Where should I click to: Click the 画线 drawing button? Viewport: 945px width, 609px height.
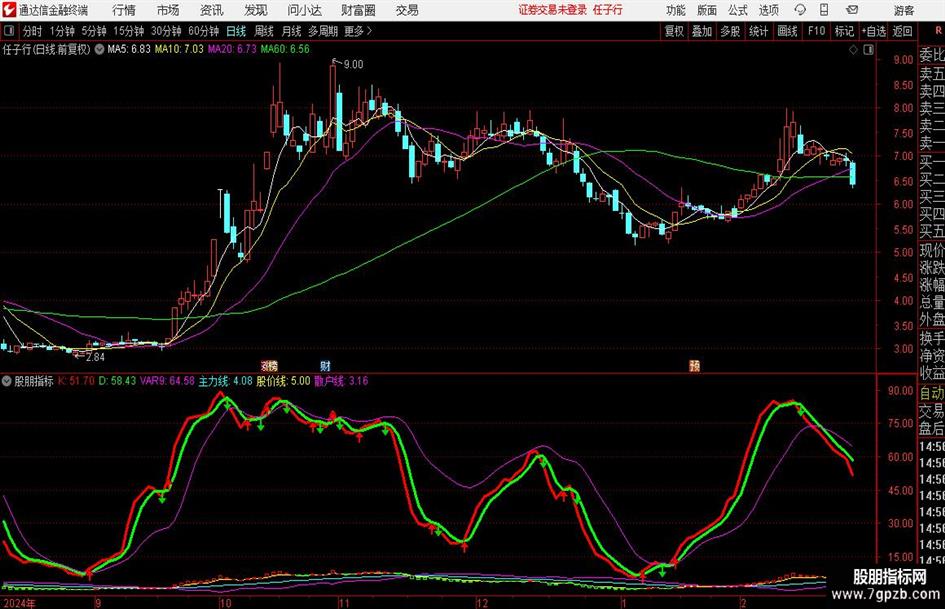tap(788, 31)
